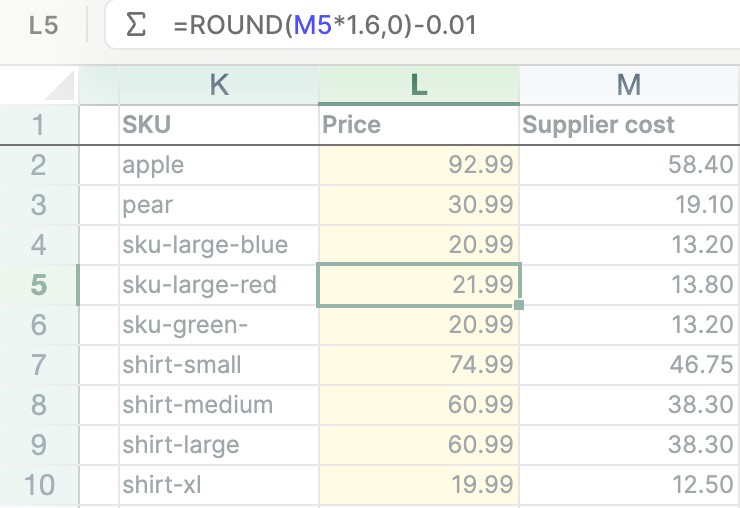
Task: Click the 'SKU' header cell
Action: tap(219, 125)
